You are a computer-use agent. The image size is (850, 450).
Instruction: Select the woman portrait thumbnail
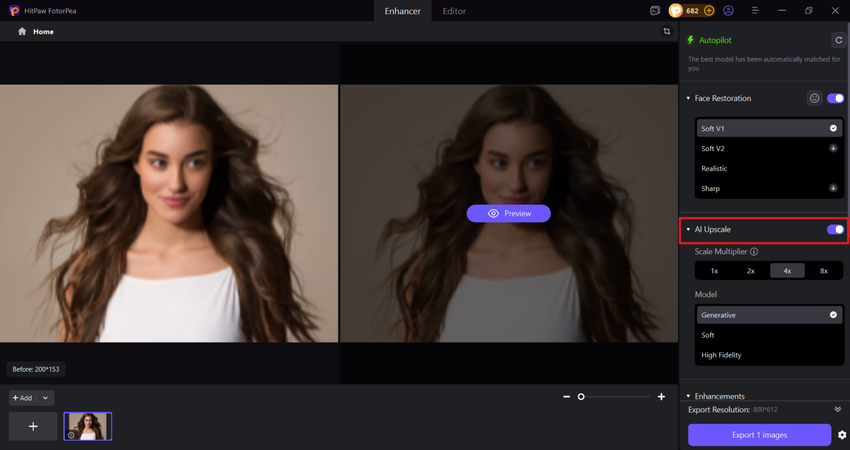point(88,426)
